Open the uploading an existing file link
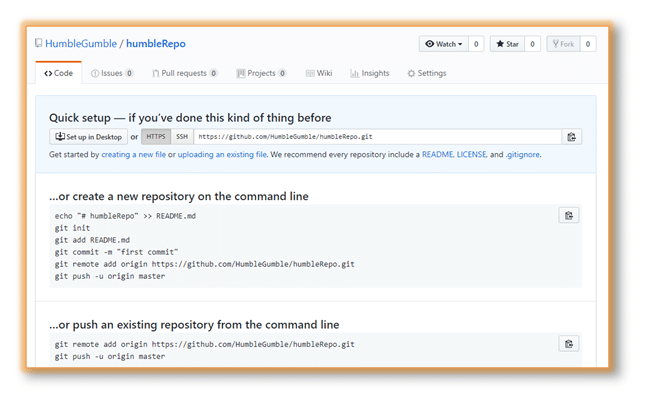The image size is (646, 403). (222, 155)
